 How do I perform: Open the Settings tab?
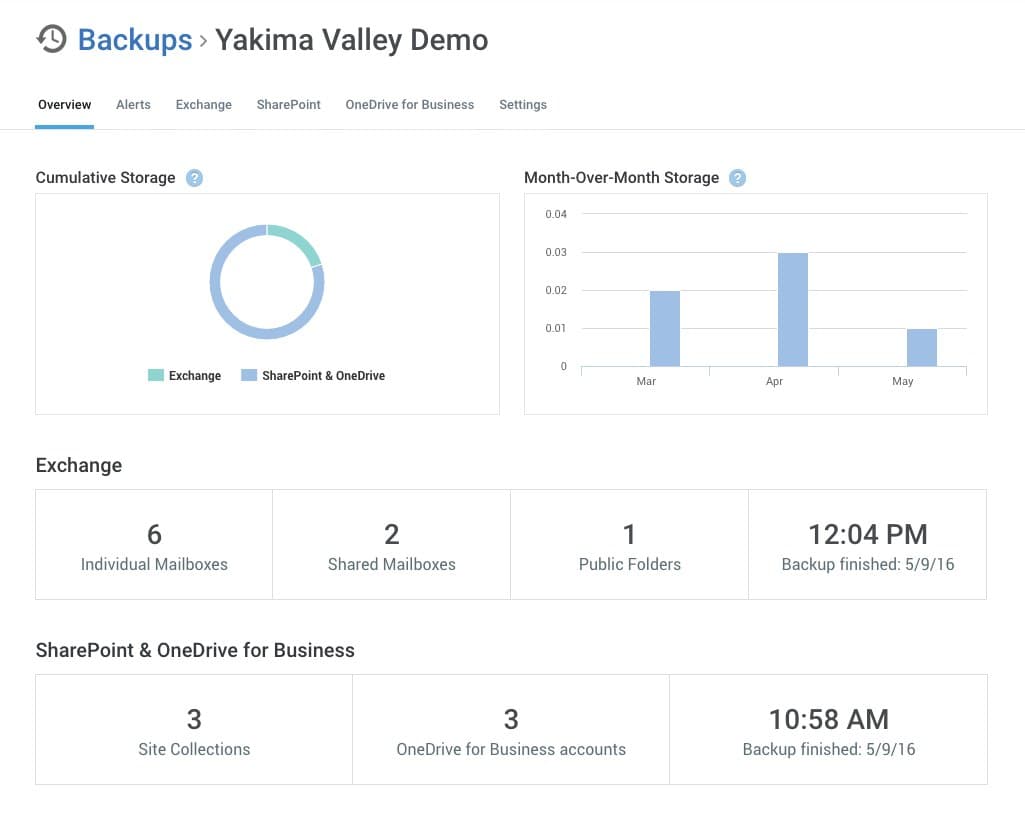pos(523,105)
